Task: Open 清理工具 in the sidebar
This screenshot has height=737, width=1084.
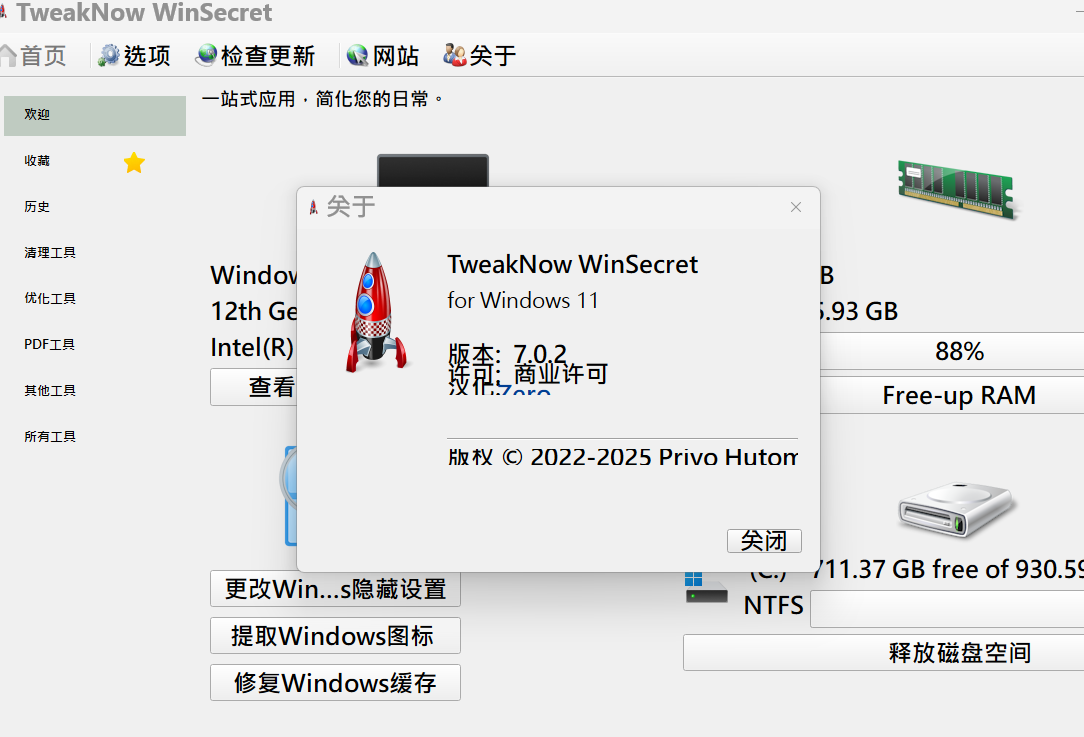Action: point(50,252)
